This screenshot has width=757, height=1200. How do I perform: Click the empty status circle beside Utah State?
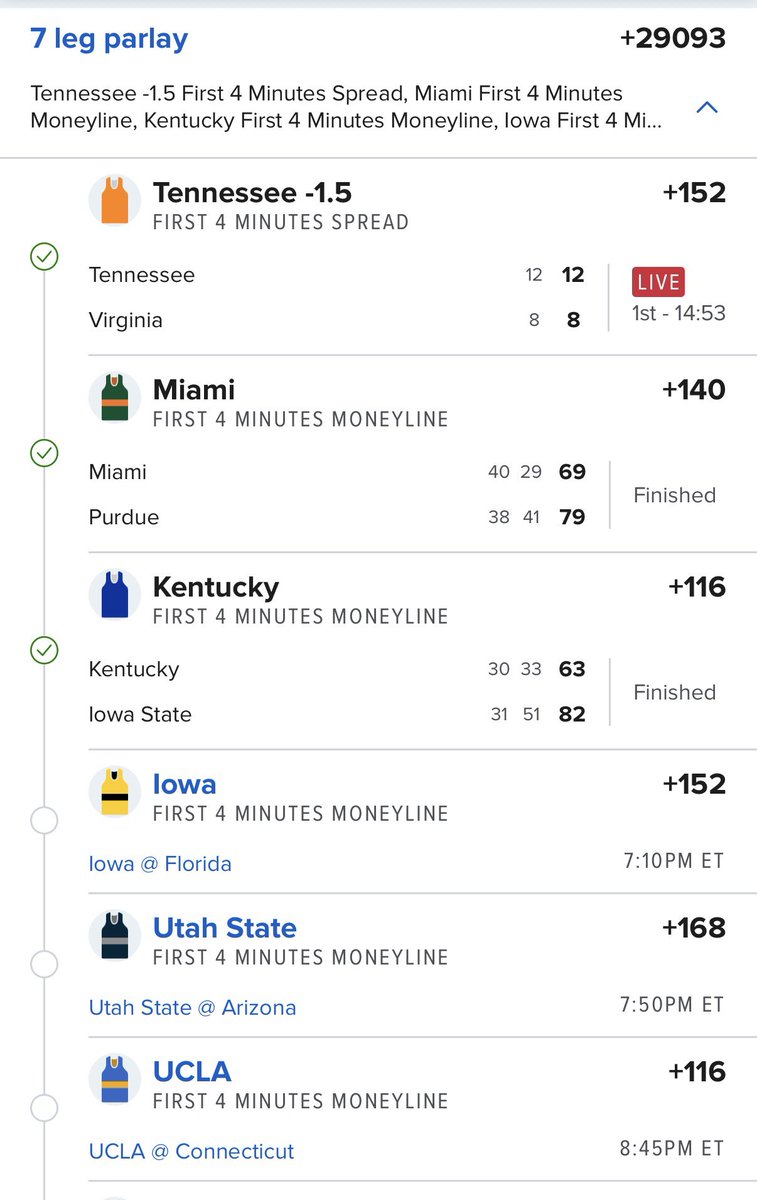pos(44,965)
